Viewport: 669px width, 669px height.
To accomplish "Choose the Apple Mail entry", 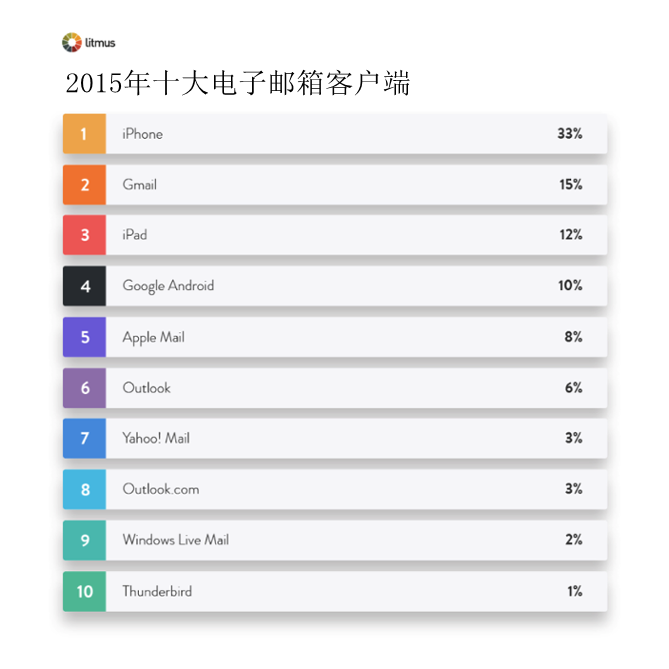I will pyautogui.click(x=335, y=337).
